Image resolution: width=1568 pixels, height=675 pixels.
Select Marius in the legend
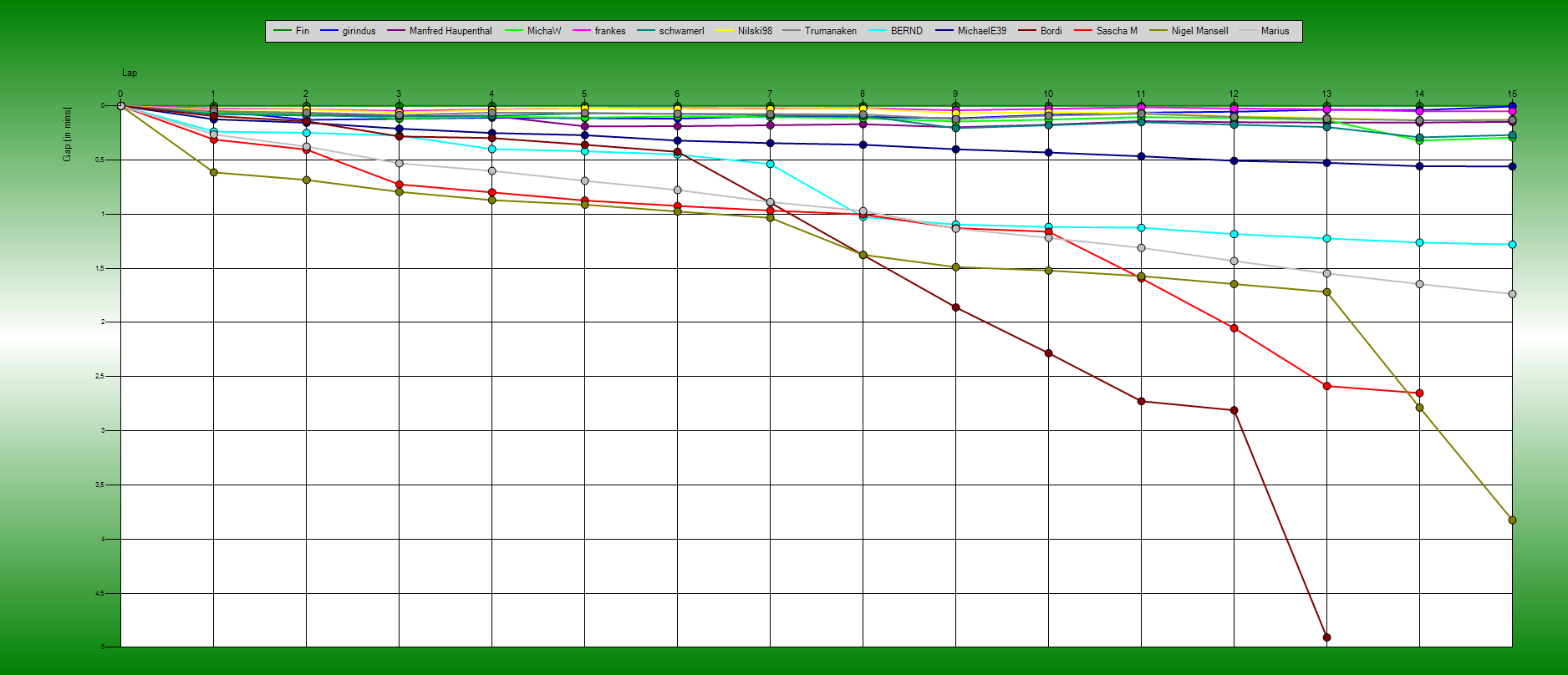[x=1265, y=31]
